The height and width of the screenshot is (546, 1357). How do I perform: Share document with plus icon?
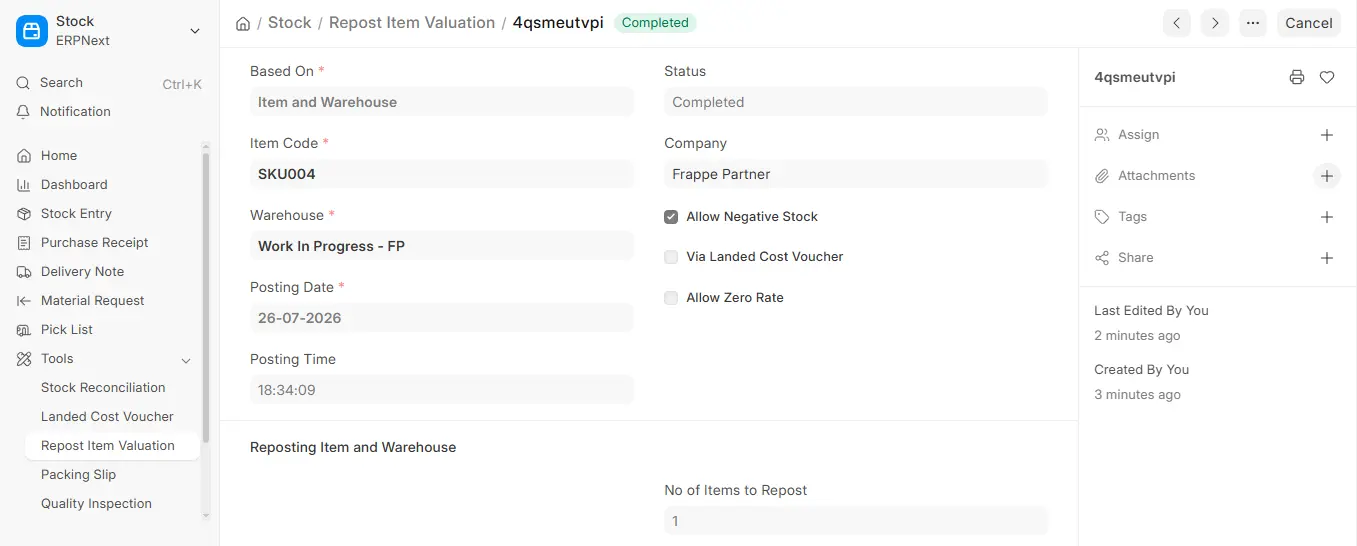[1327, 258]
